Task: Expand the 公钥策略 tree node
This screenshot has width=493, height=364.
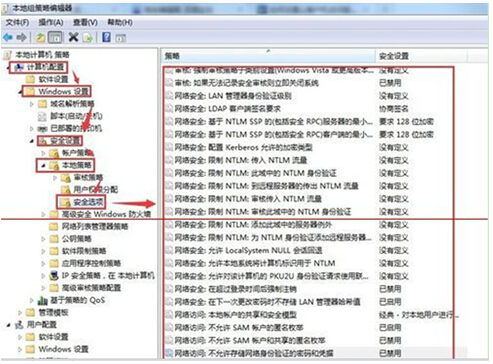Action: coord(43,239)
